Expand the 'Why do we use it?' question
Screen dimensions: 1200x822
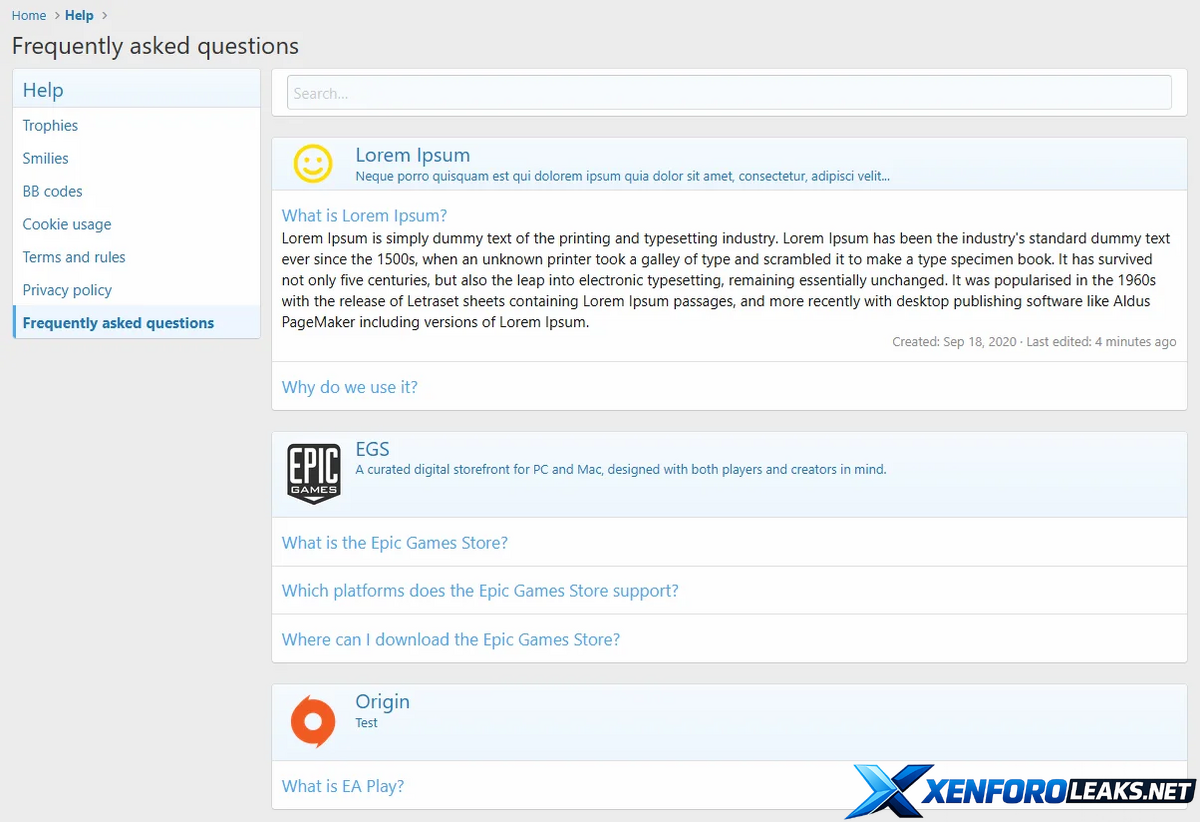pos(350,387)
